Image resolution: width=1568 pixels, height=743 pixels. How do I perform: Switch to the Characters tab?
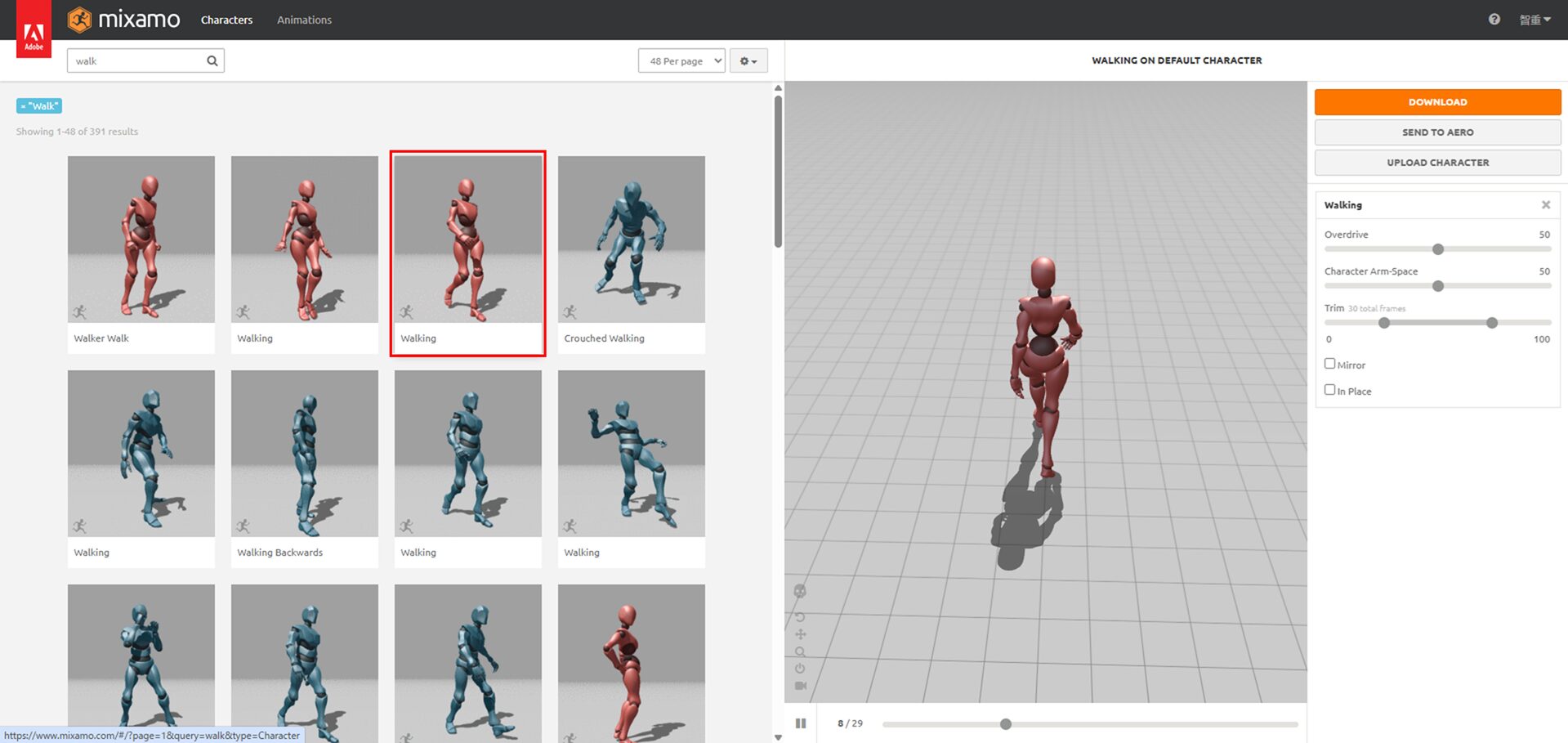click(x=226, y=20)
